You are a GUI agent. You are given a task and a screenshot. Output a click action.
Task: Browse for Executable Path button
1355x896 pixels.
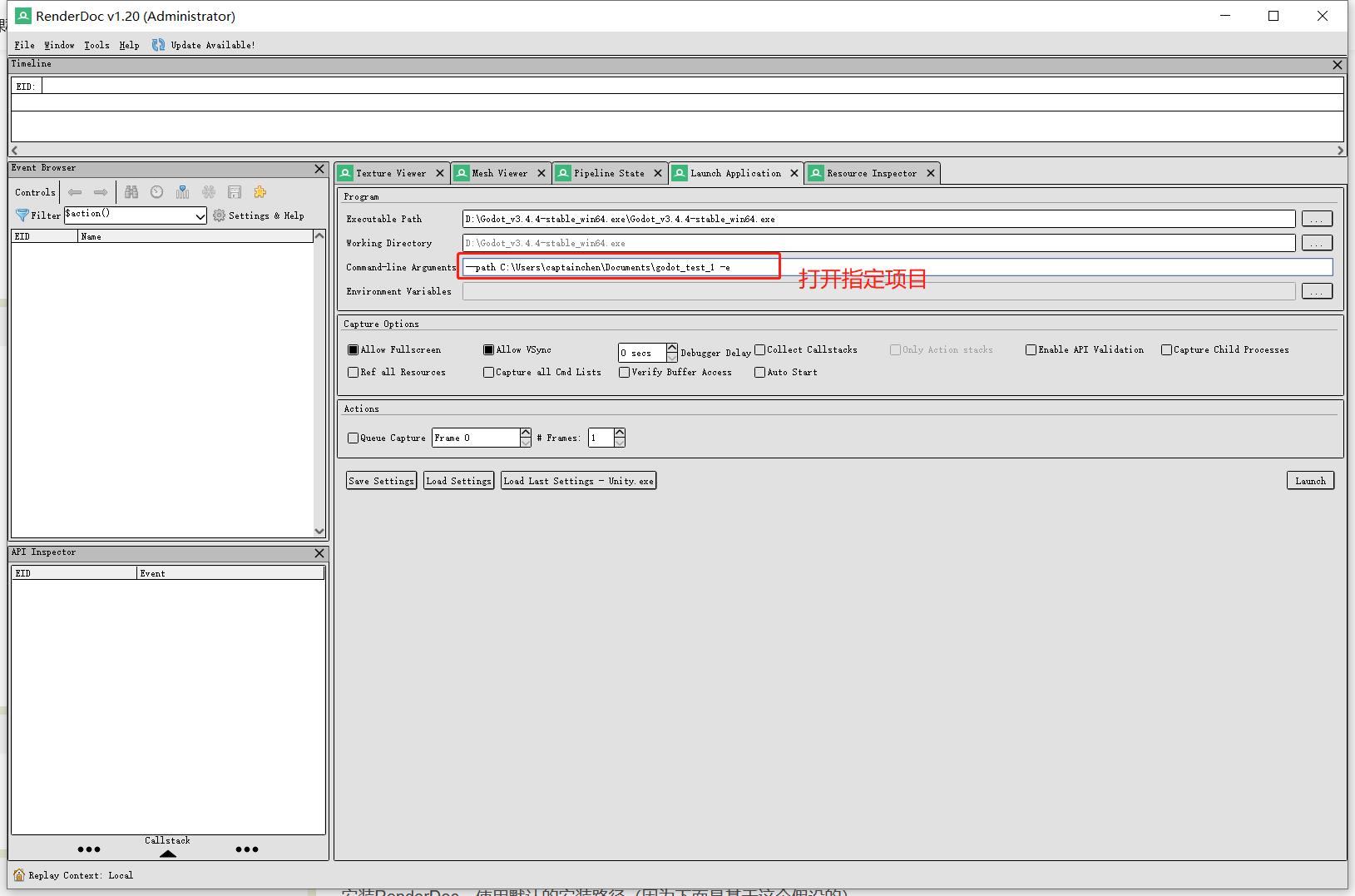pos(1317,219)
